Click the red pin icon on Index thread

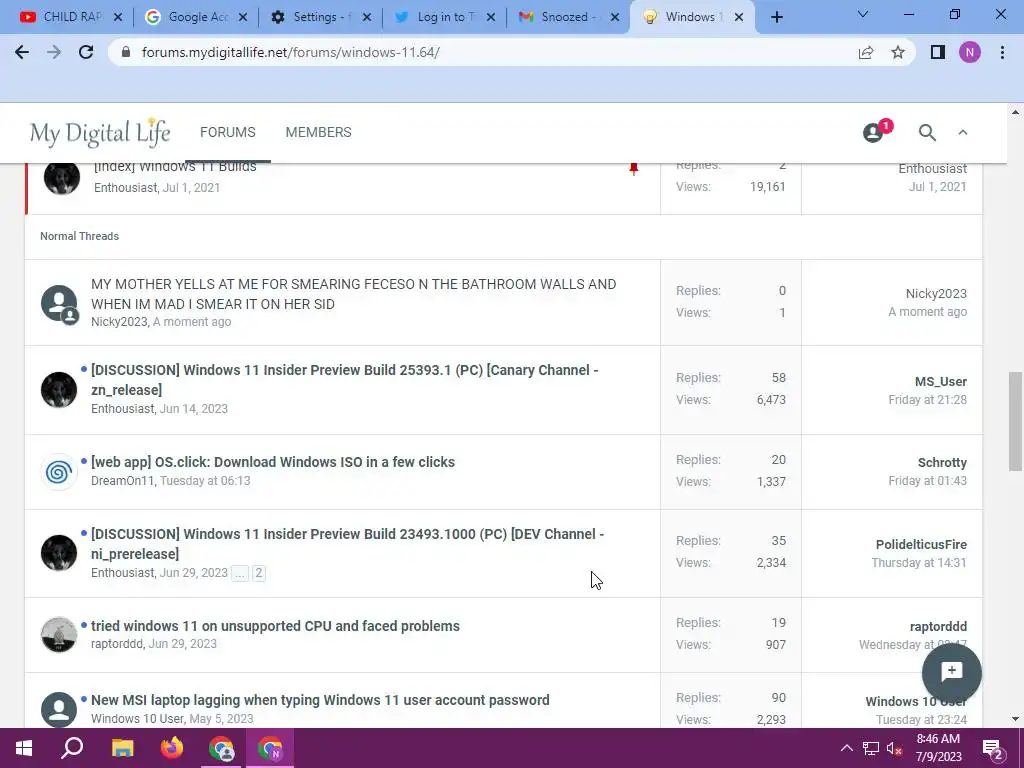tap(633, 169)
